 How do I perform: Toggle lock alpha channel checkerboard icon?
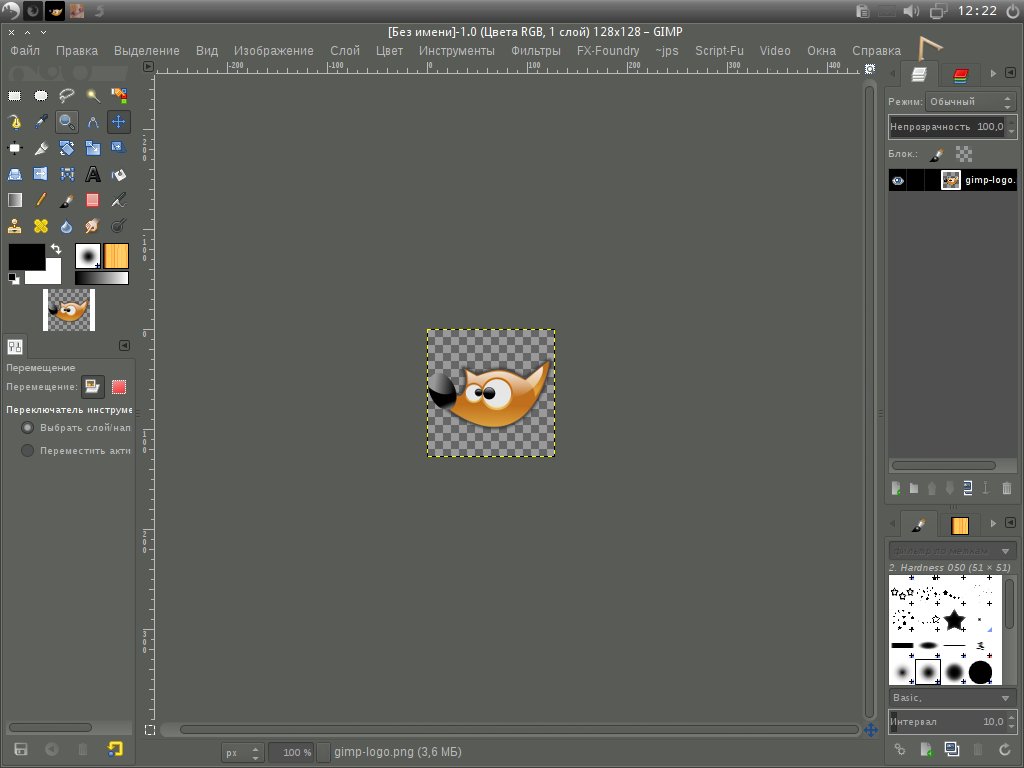[963, 154]
